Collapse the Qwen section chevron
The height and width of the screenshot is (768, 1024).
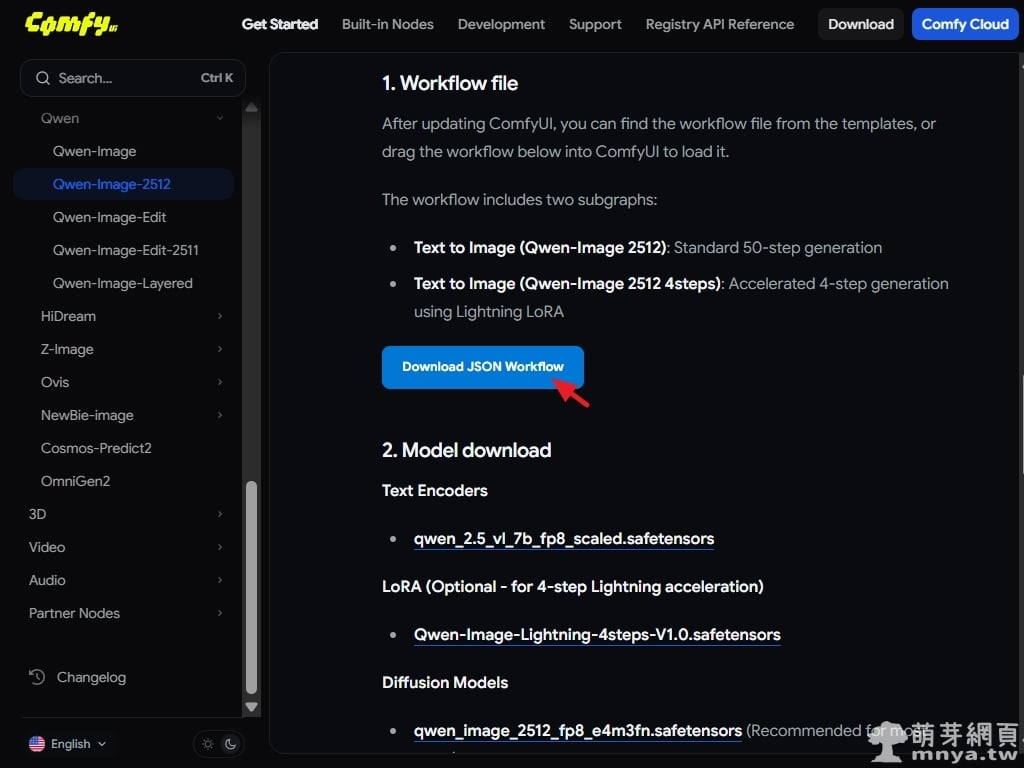coord(220,118)
